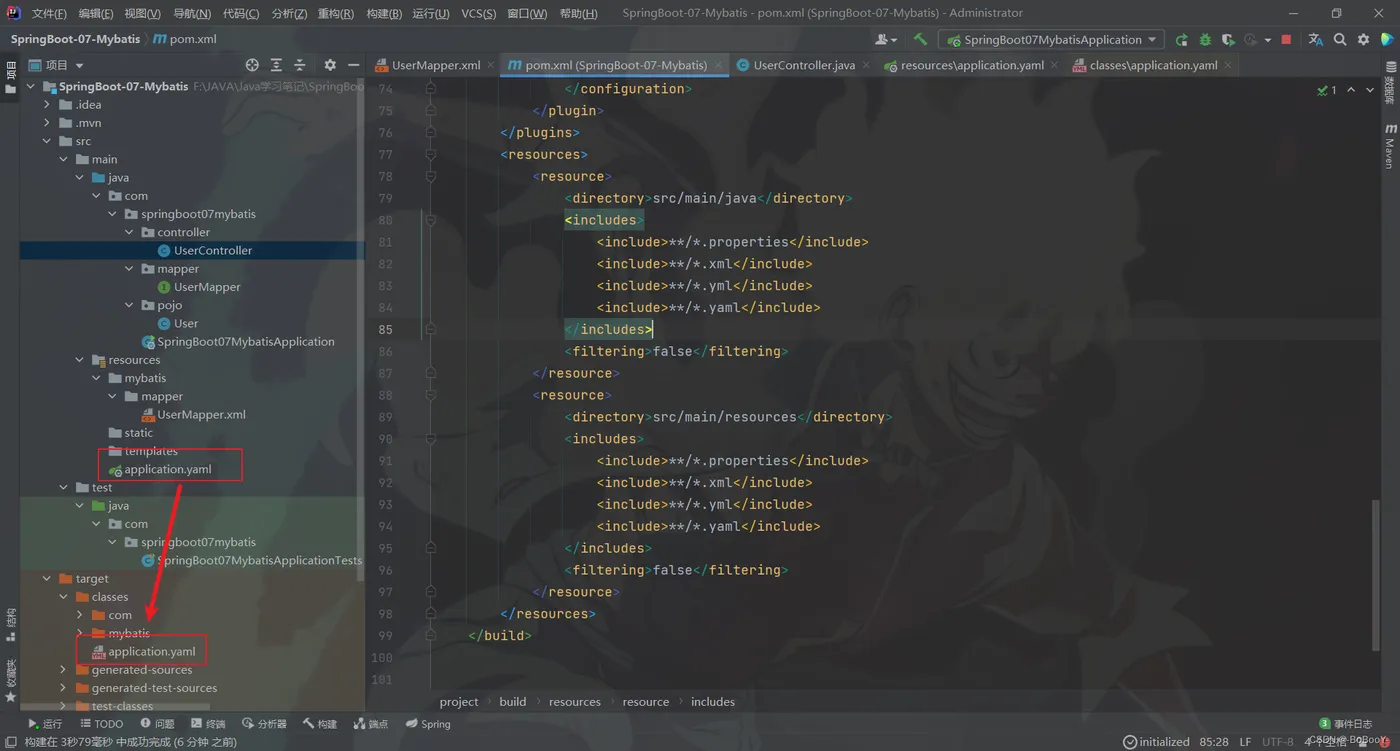
Task: Open the translate tool icon in toolbar
Action: (x=1315, y=40)
